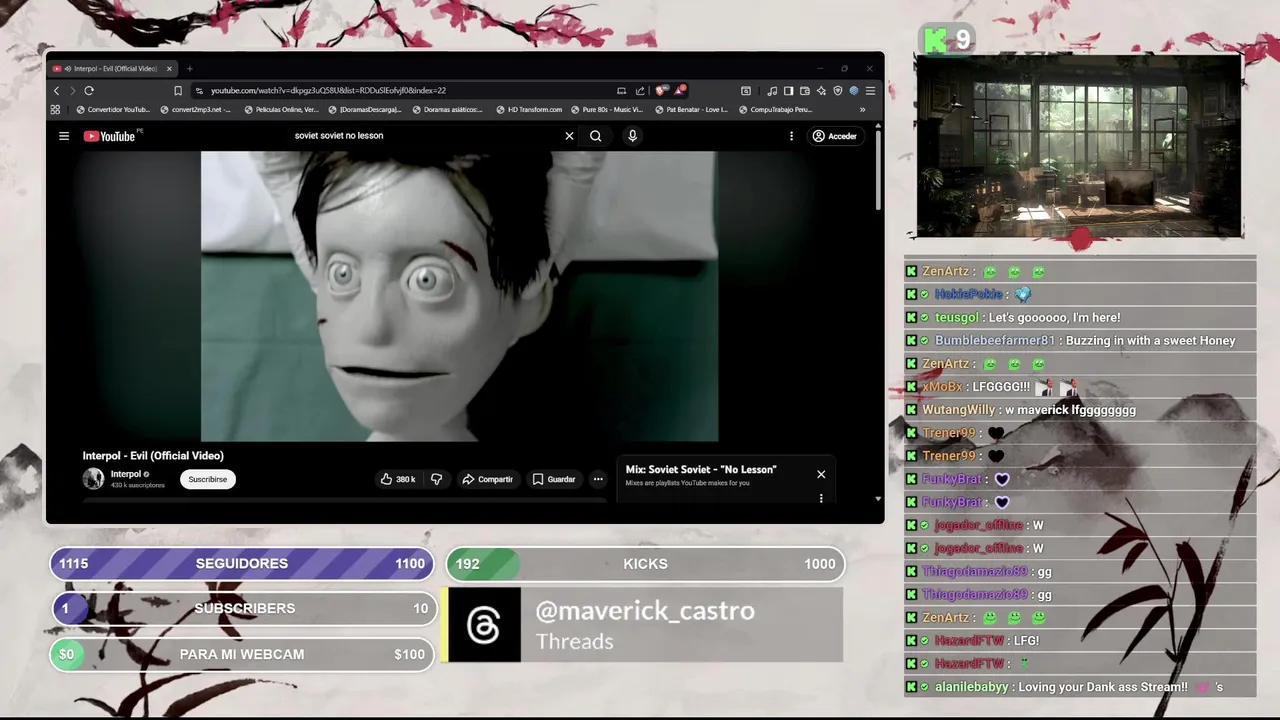This screenshot has width=1280, height=720.
Task: Click the browser forward arrow
Action: point(72,90)
